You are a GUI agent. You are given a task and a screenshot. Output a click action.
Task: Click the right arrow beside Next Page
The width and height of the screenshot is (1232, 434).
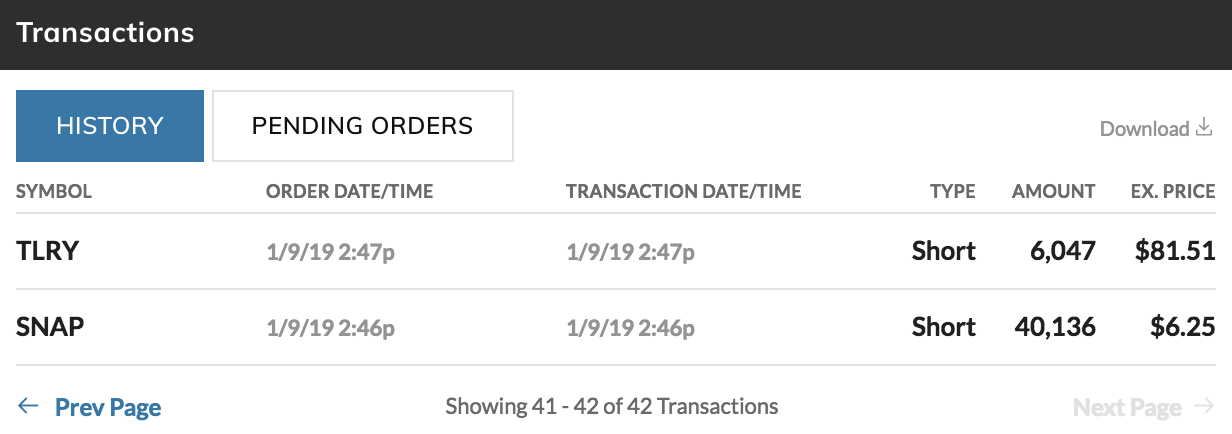click(1204, 406)
